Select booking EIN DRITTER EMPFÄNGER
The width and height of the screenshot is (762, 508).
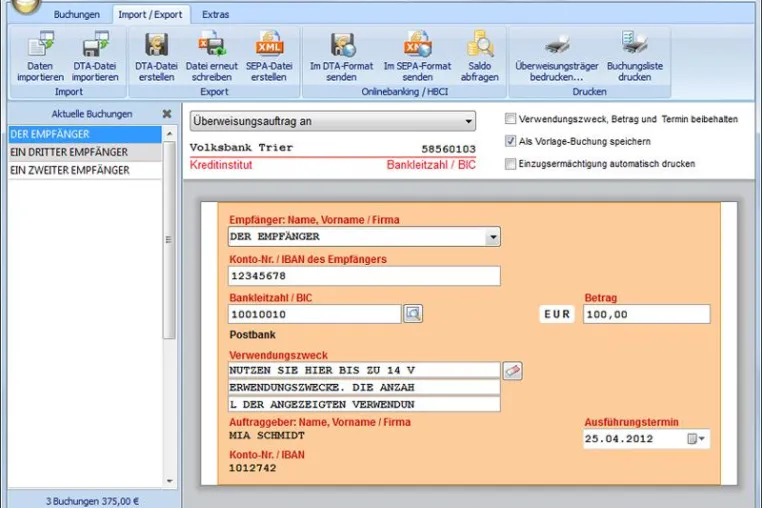[x=85, y=152]
